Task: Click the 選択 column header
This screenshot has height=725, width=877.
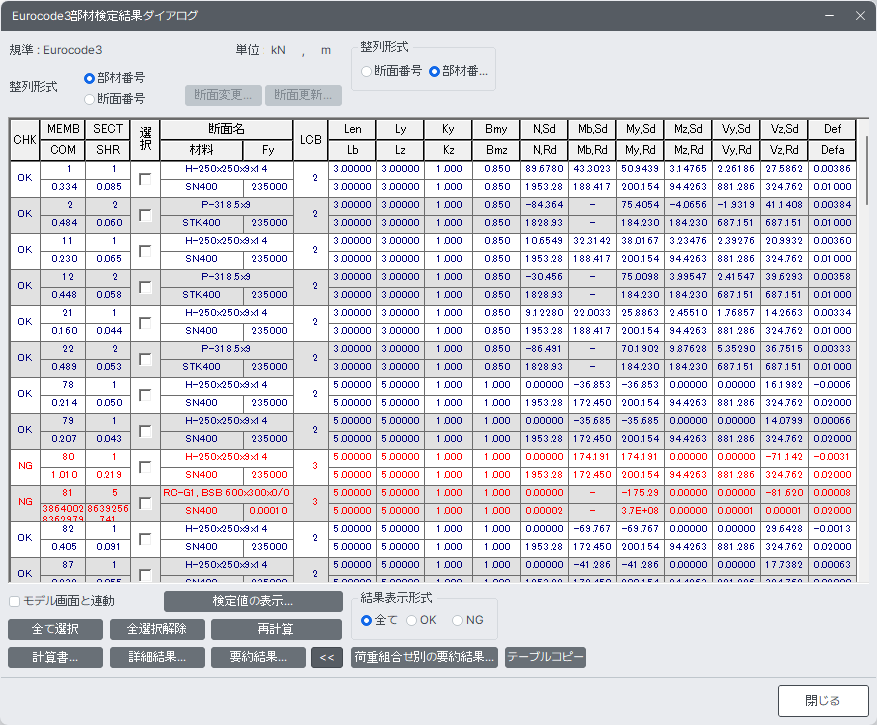Action: [x=145, y=140]
